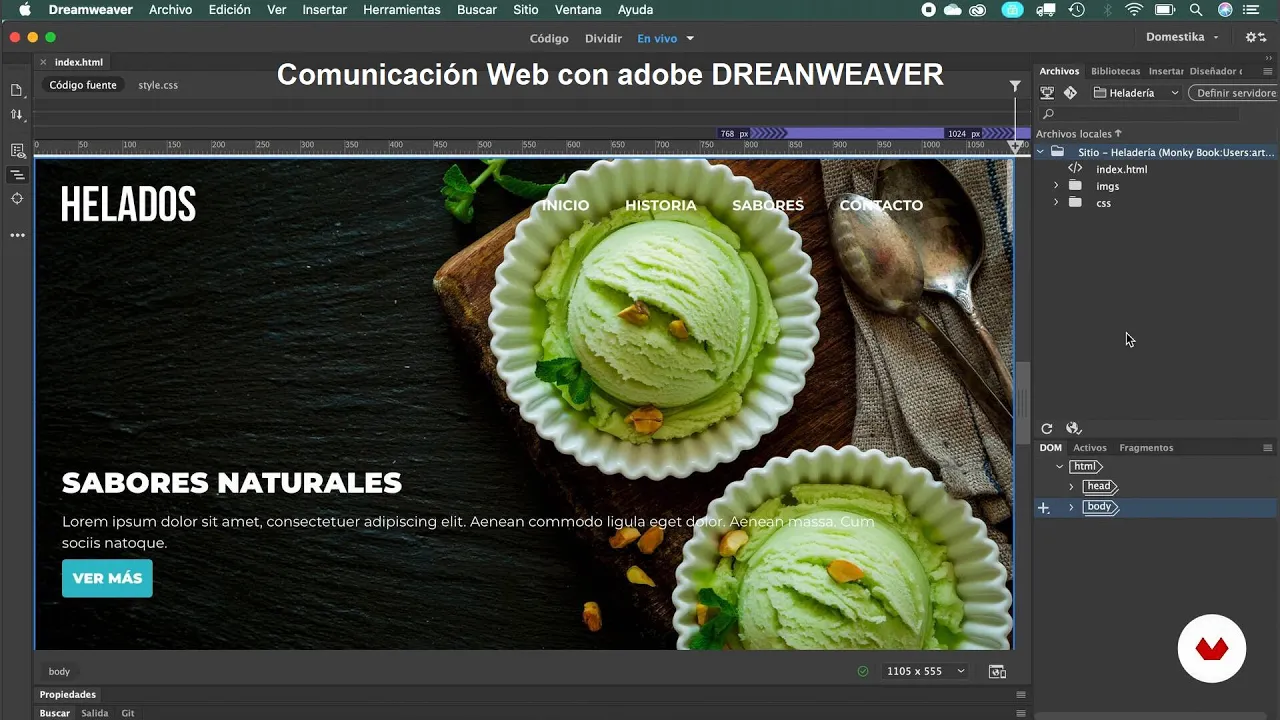Switch to Salida tab
The image size is (1280, 720).
pos(95,713)
